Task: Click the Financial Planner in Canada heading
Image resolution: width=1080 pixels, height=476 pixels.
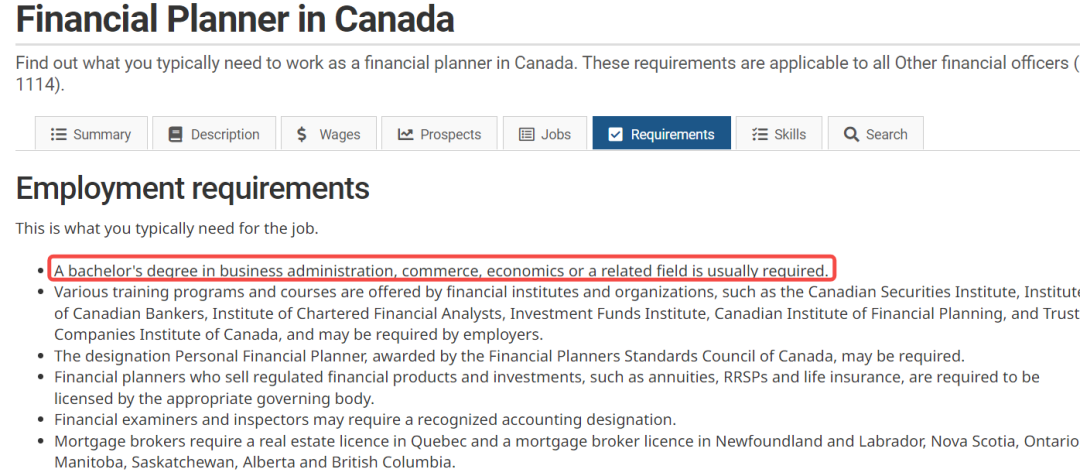Action: coord(235,19)
